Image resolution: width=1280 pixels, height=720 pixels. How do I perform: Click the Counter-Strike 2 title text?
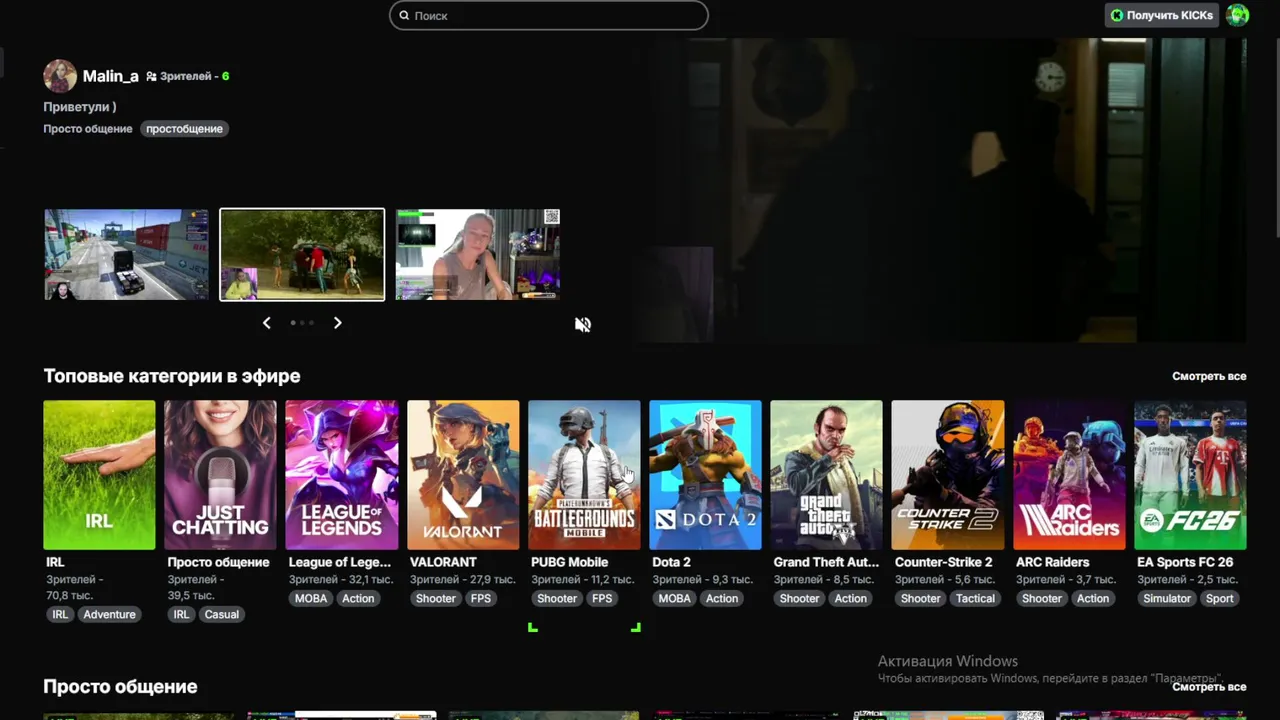[x=944, y=562]
